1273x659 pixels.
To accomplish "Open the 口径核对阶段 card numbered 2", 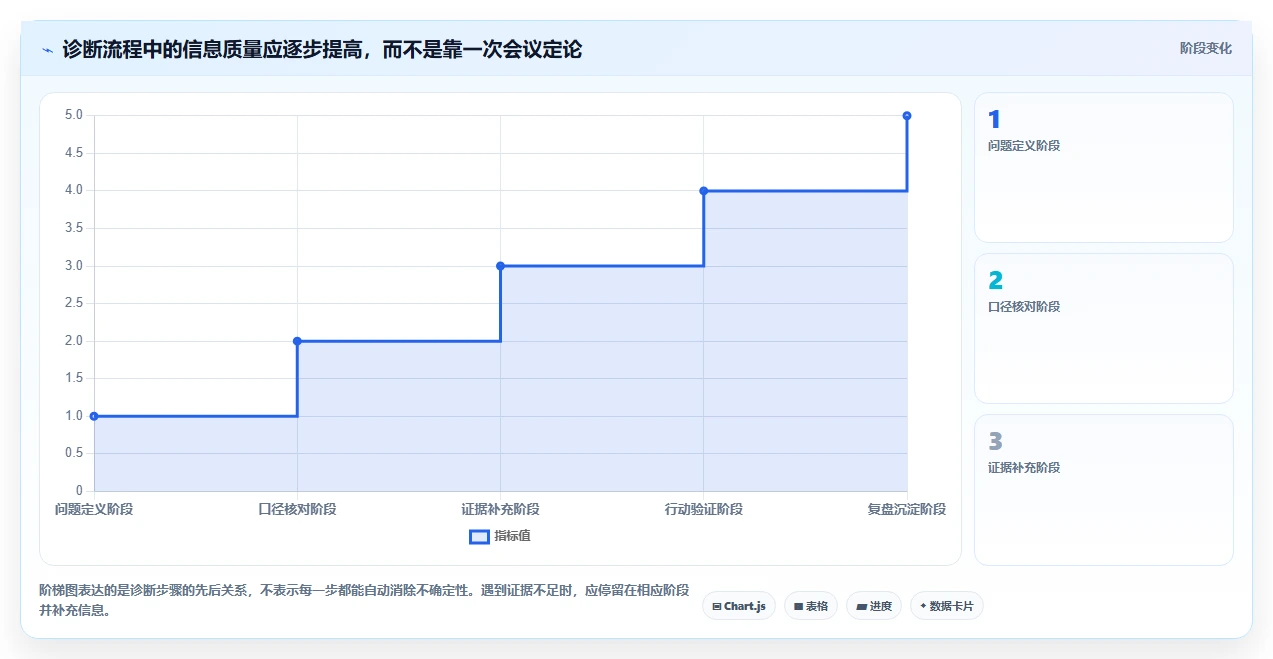I will tap(1104, 329).
